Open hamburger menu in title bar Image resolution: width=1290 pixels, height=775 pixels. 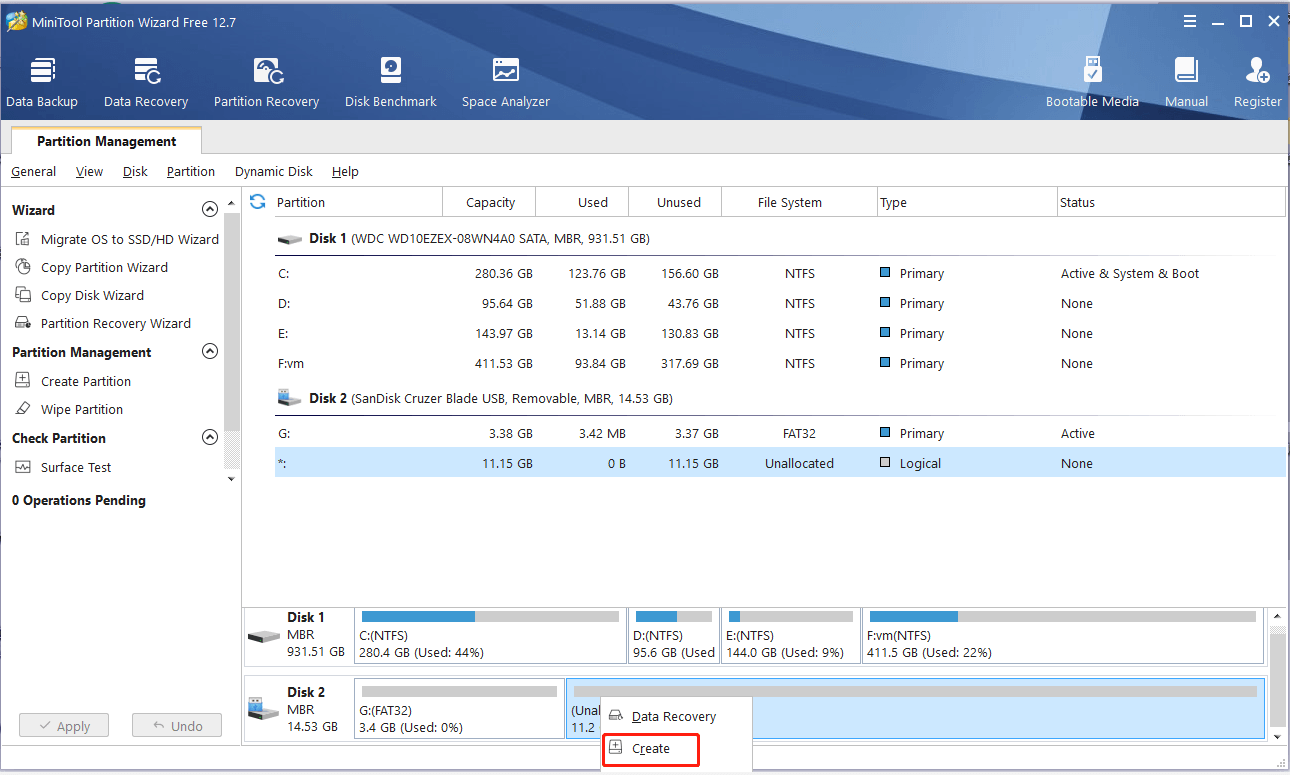[x=1190, y=21]
